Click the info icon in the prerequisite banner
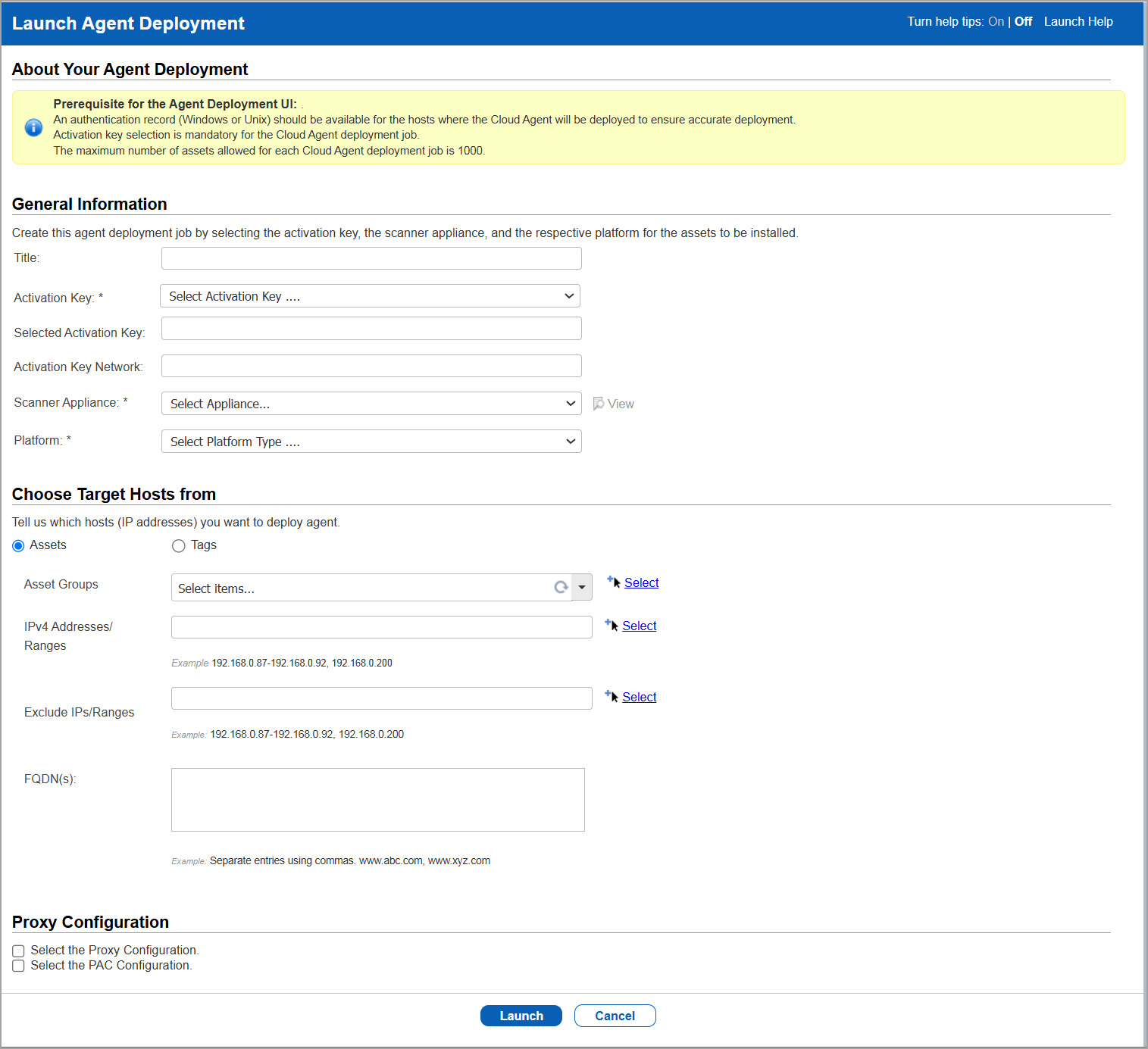The width and height of the screenshot is (1148, 1049). (33, 127)
